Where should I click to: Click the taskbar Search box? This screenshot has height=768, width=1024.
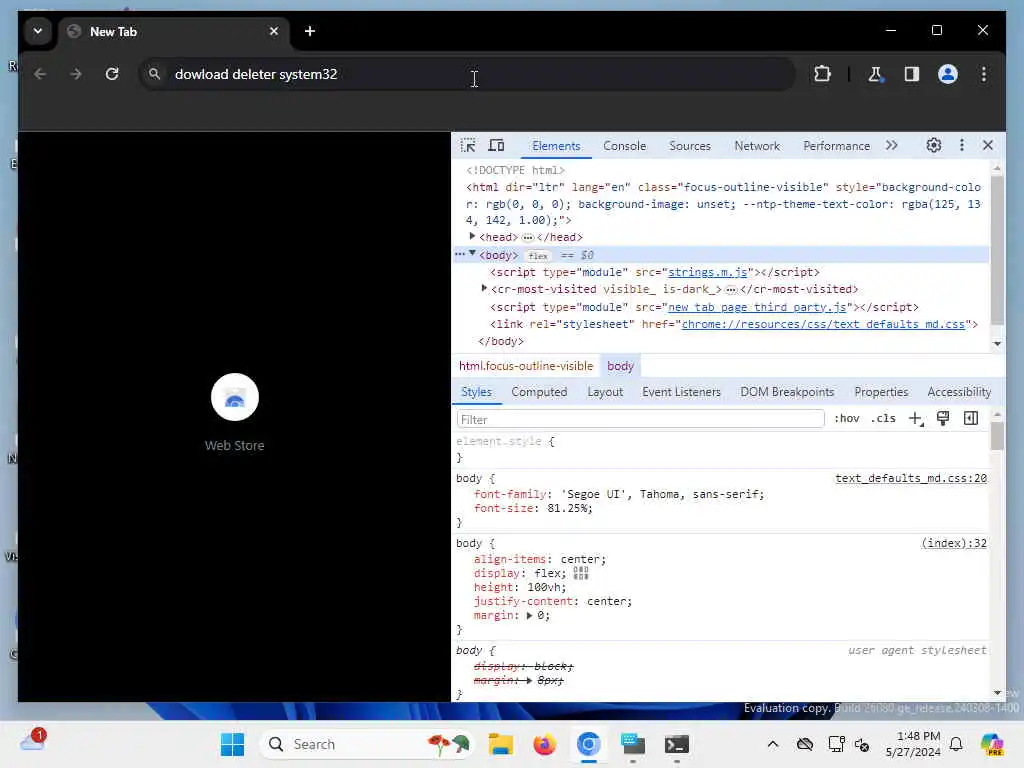[x=368, y=744]
